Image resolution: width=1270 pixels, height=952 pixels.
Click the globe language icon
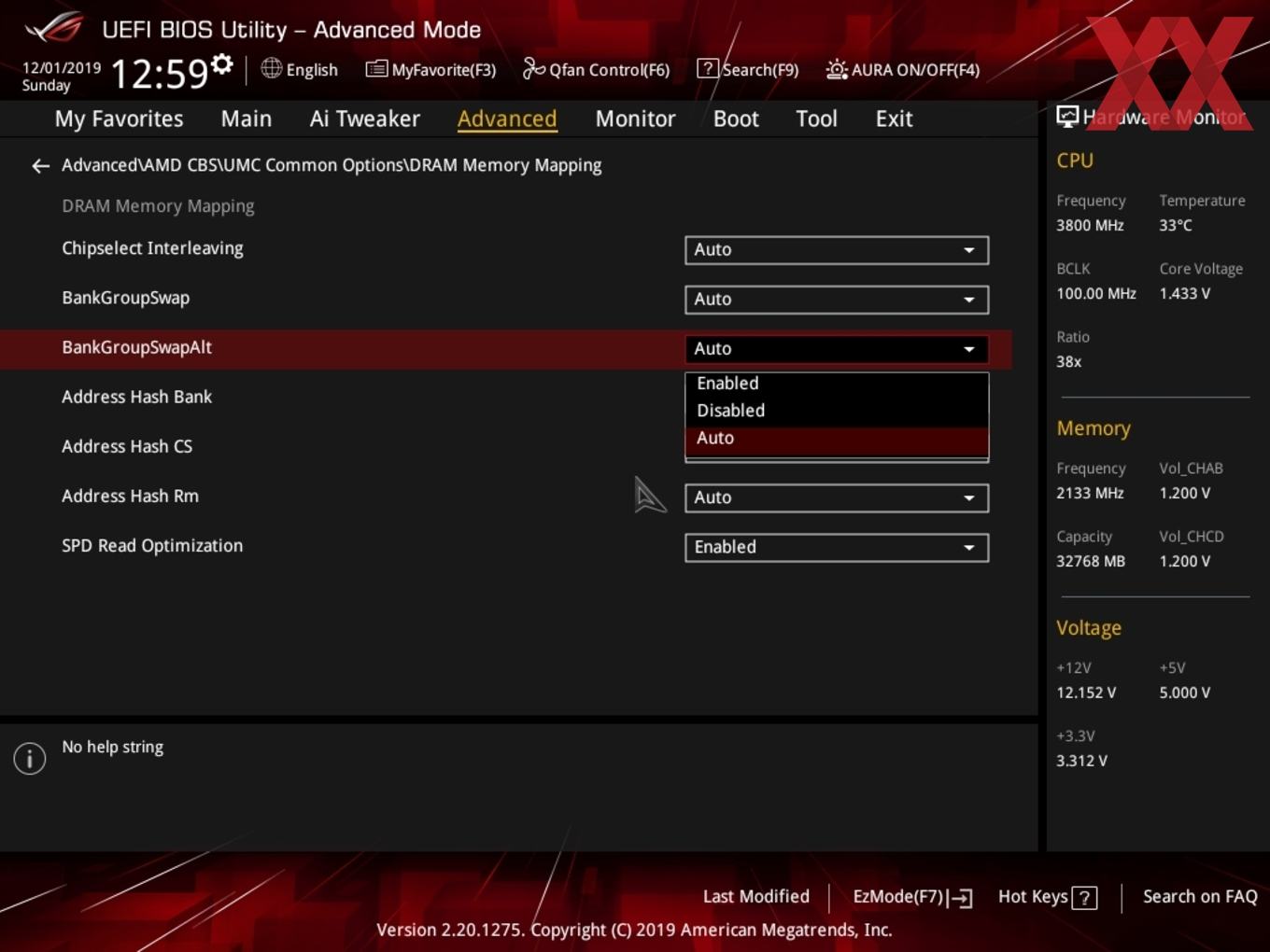[x=271, y=68]
